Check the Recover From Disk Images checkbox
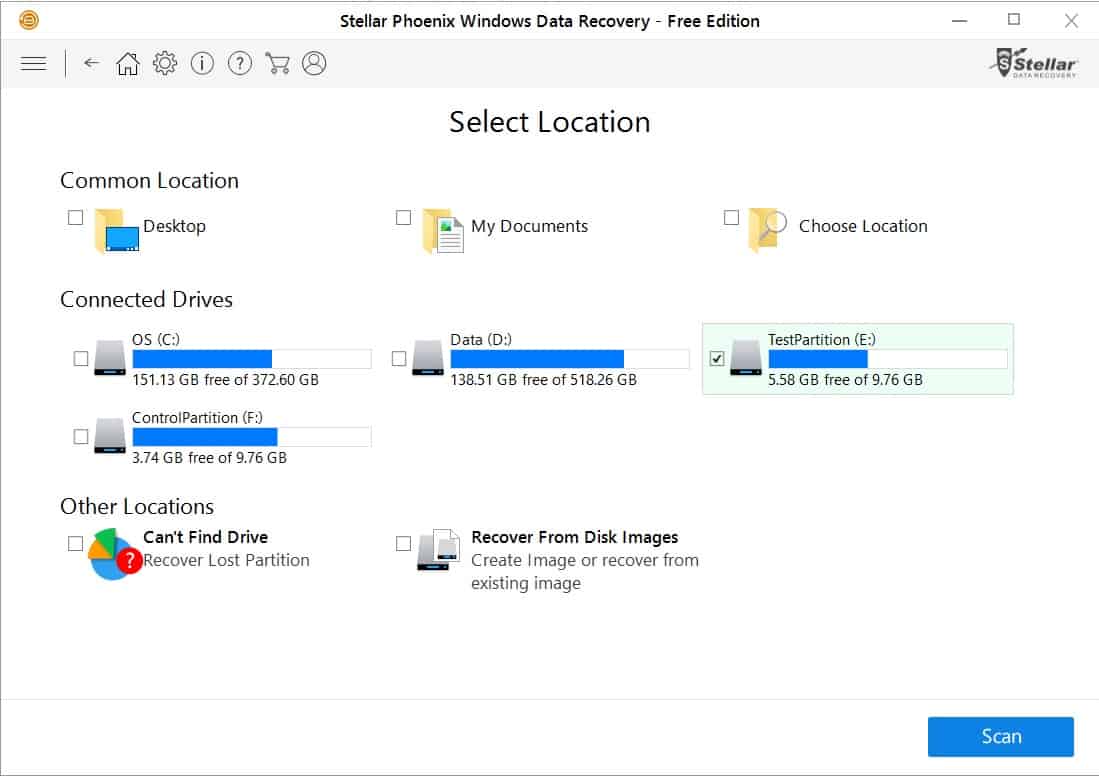Viewport: 1099px width, 776px height. point(404,543)
